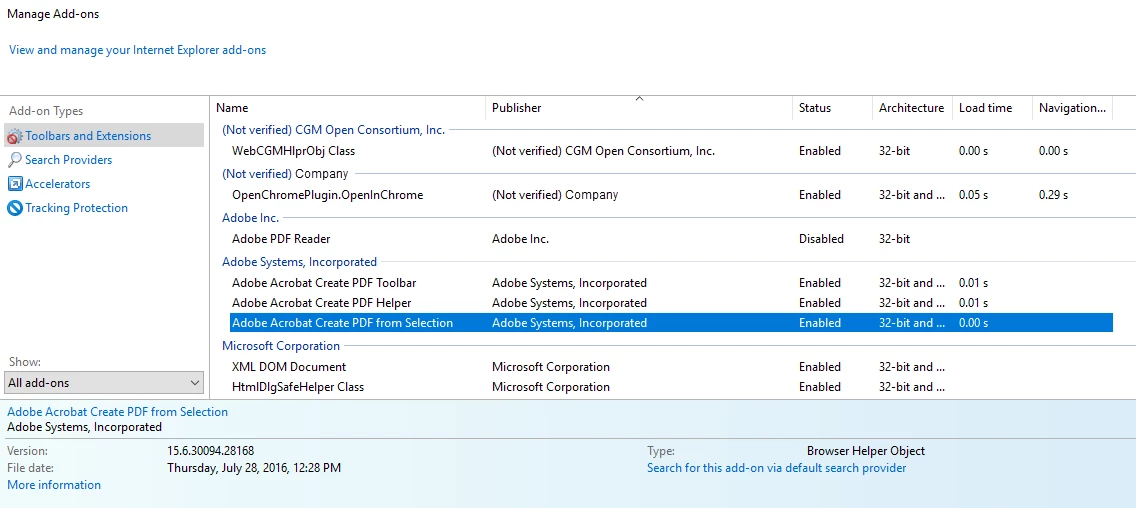Open the More information link

54,485
